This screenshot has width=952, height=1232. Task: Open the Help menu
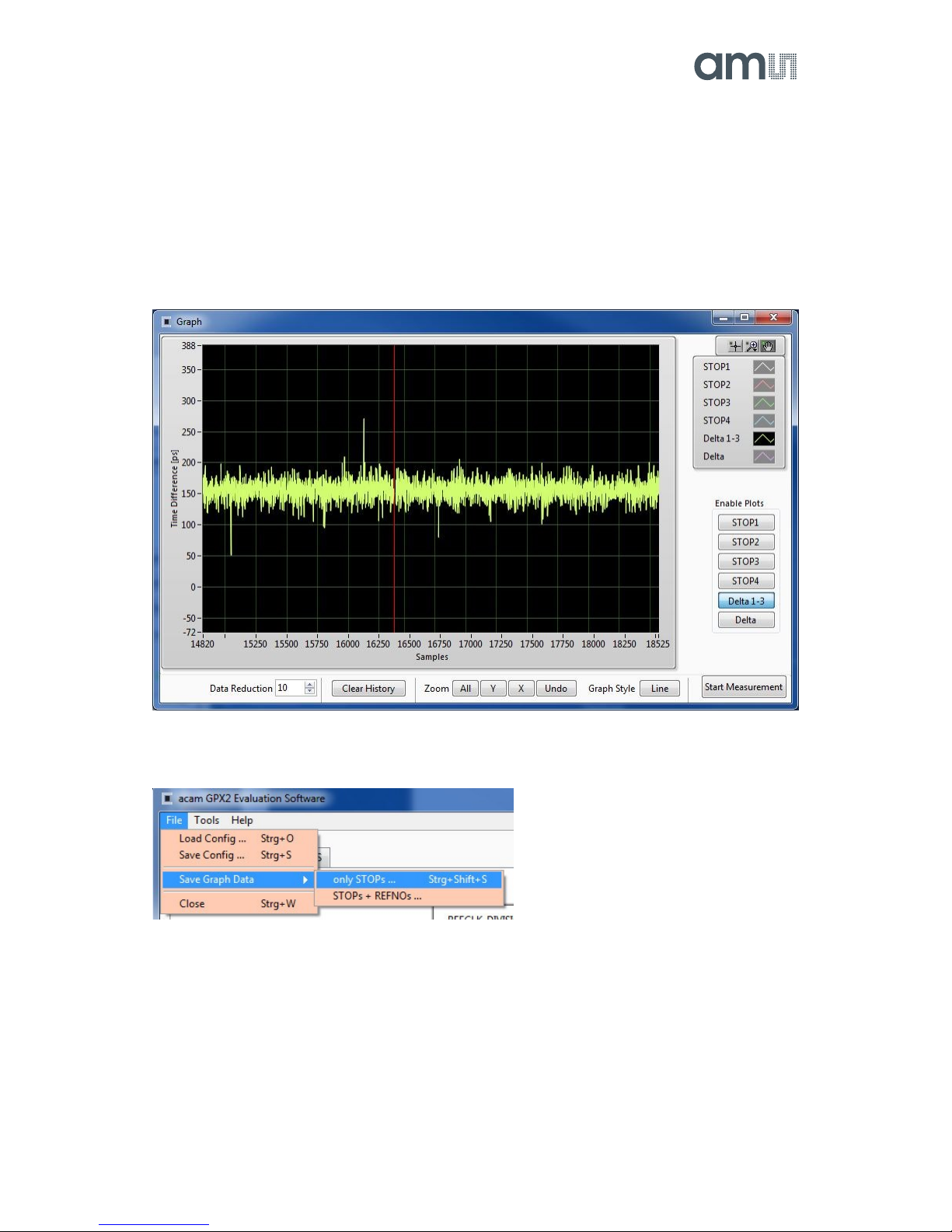pyautogui.click(x=242, y=820)
